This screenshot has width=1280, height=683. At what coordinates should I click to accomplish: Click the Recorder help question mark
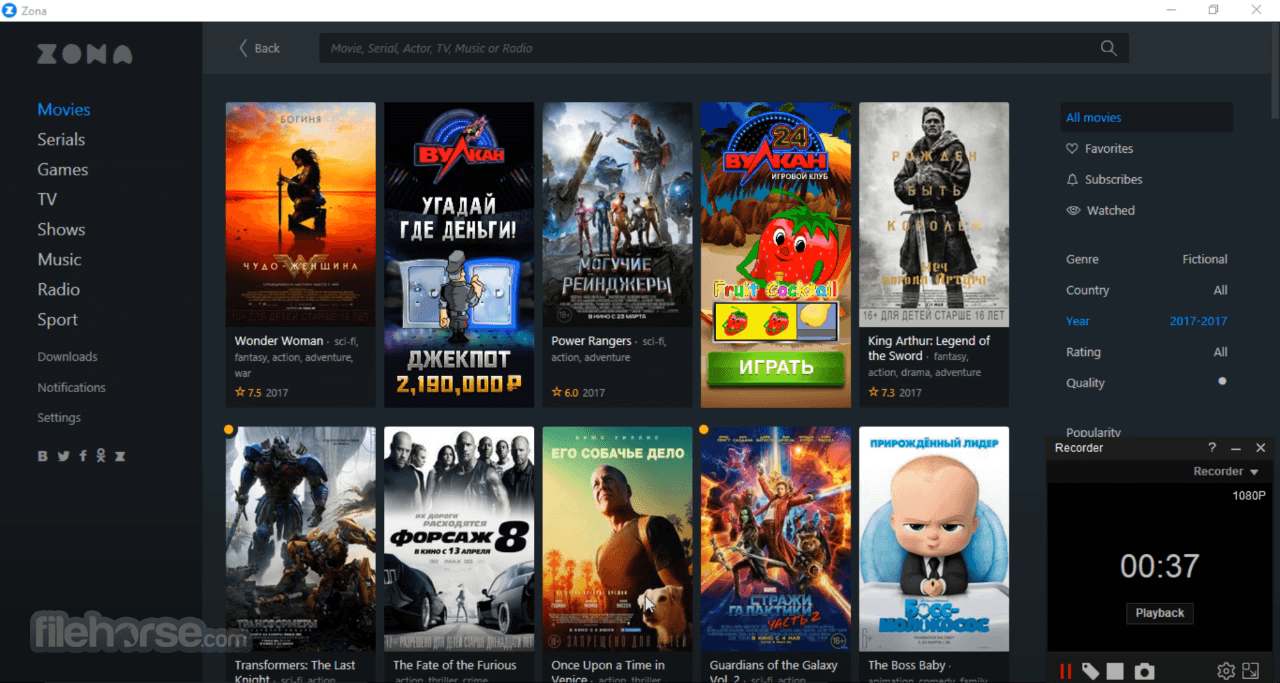click(1212, 448)
